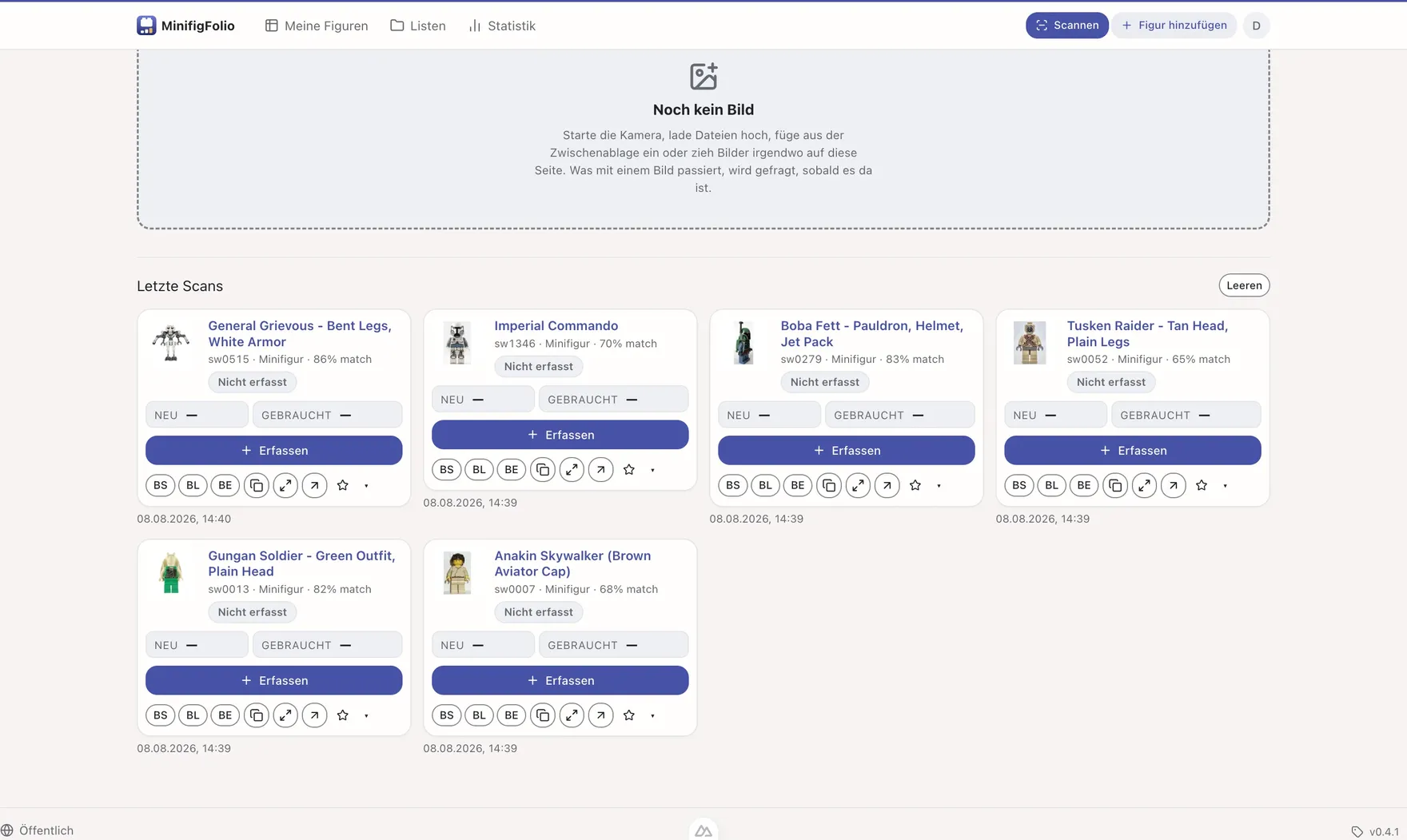Click the version tag v0.4.1

pos(1375,831)
